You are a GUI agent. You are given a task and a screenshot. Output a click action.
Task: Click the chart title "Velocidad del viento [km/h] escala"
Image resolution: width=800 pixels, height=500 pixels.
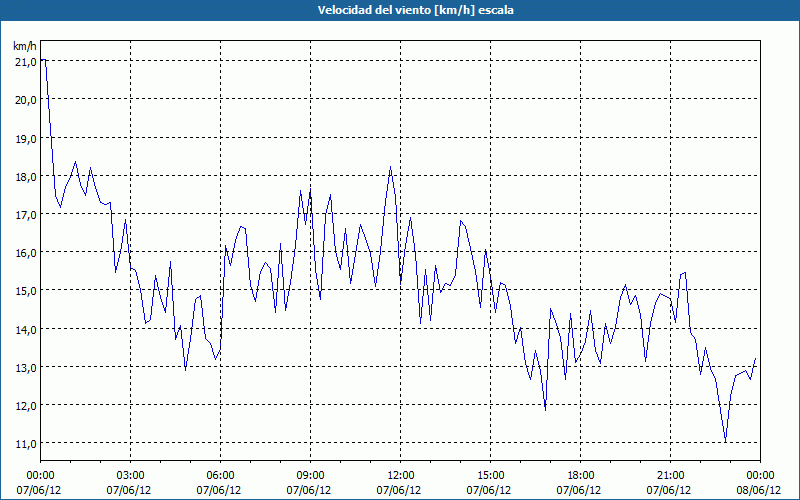[415, 10]
